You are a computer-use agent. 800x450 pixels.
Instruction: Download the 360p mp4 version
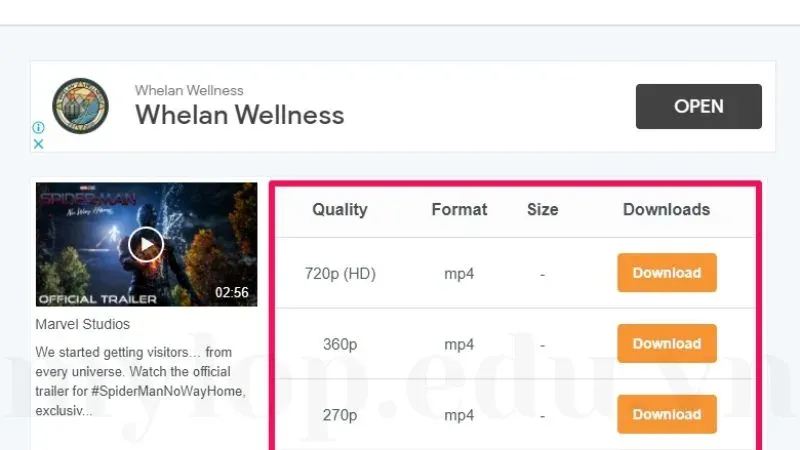point(666,344)
